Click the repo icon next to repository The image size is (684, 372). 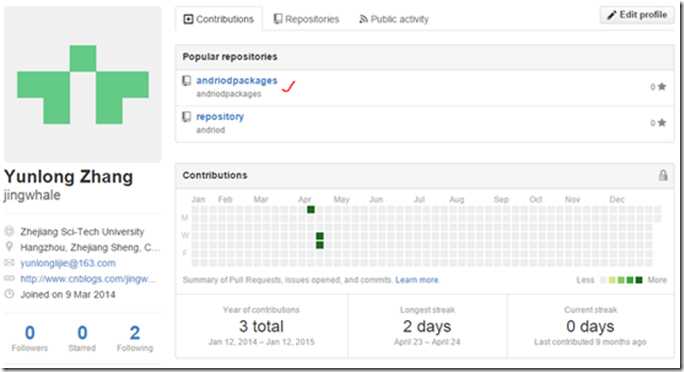[x=187, y=117]
